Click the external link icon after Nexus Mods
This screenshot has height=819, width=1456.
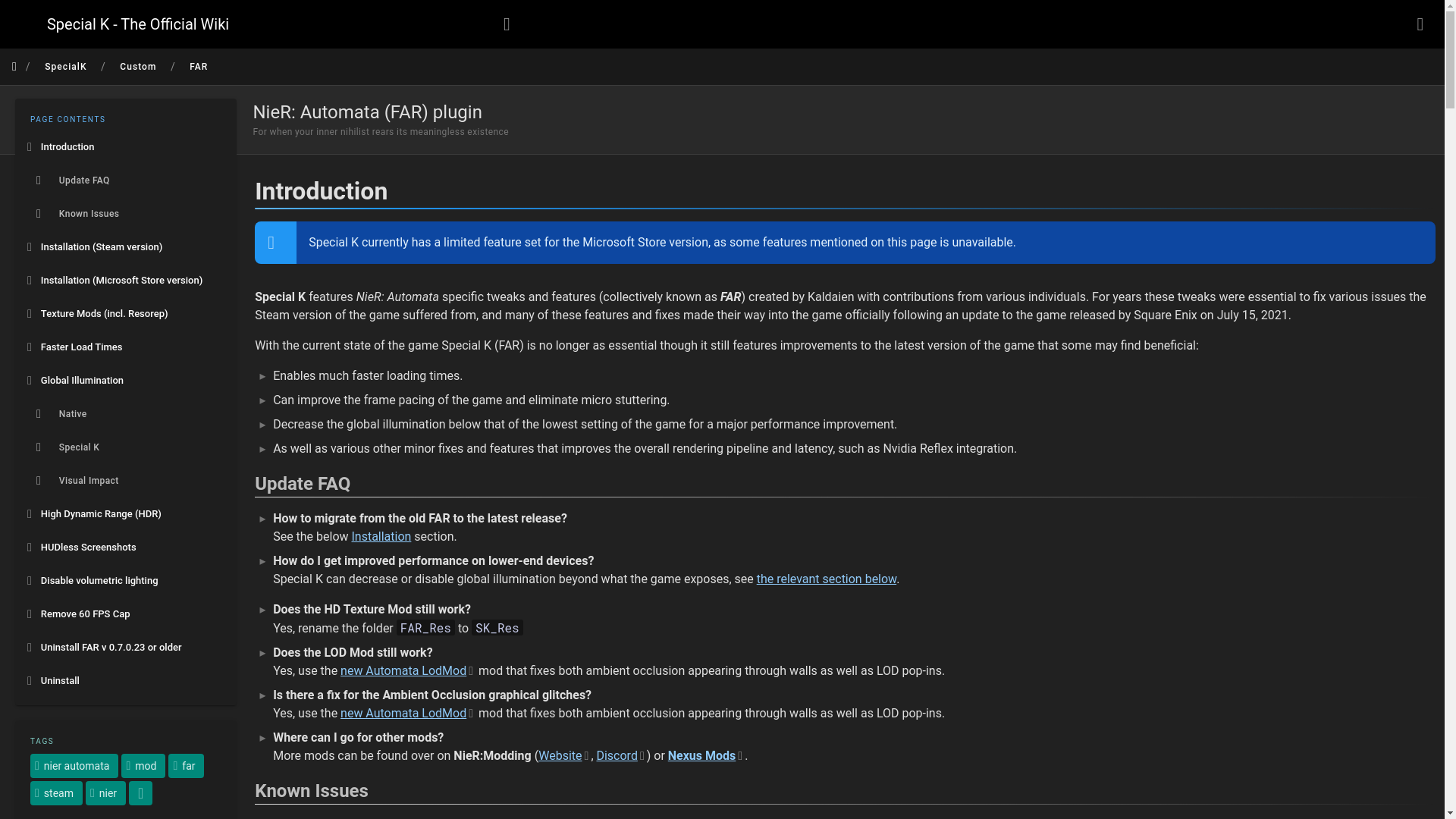pos(740,757)
